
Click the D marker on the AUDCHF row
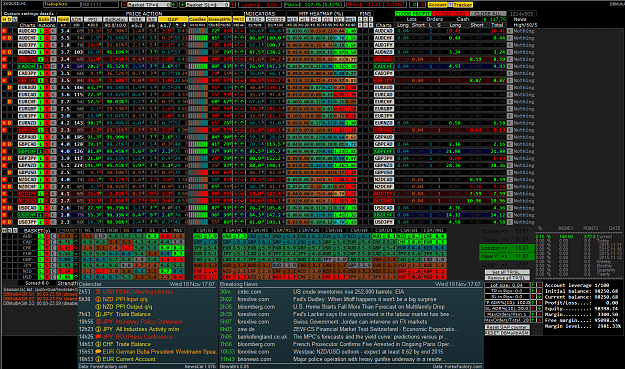[10, 38]
